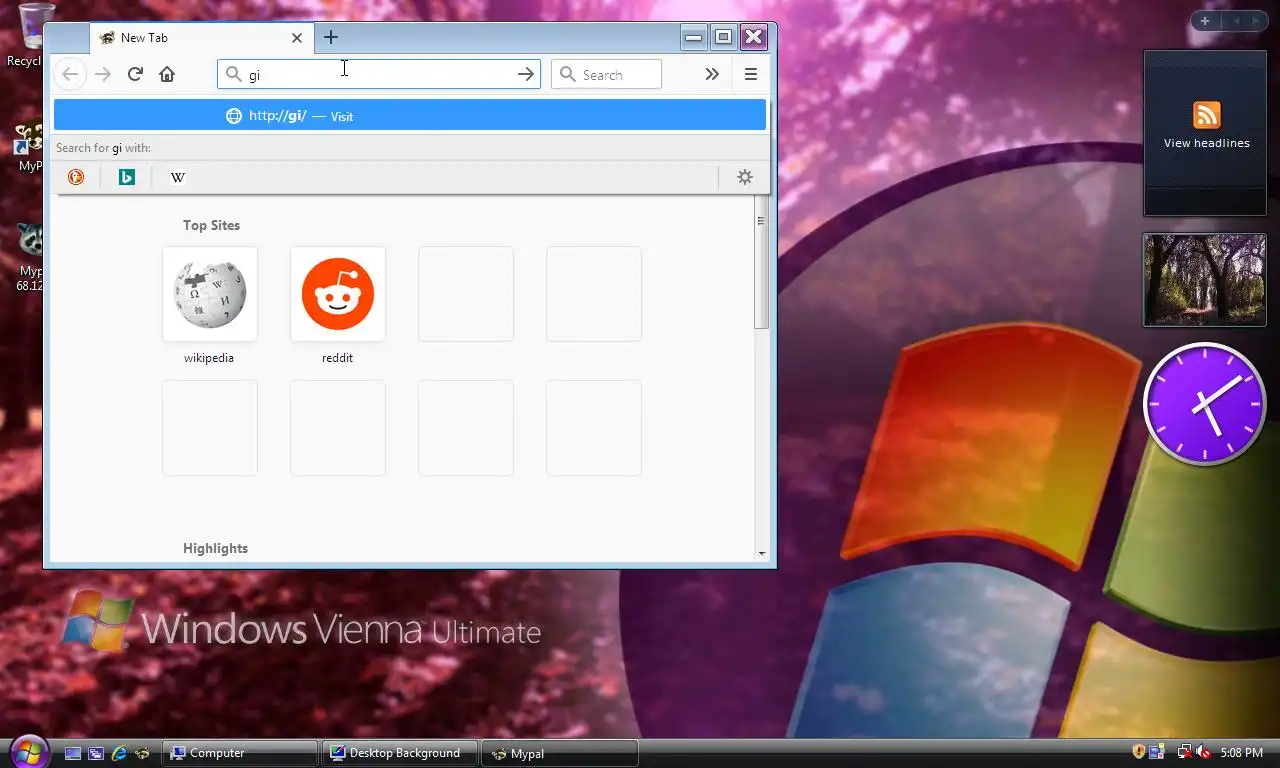Click sidebar next gadgets arrow
The image size is (1280, 768).
[x=1256, y=21]
